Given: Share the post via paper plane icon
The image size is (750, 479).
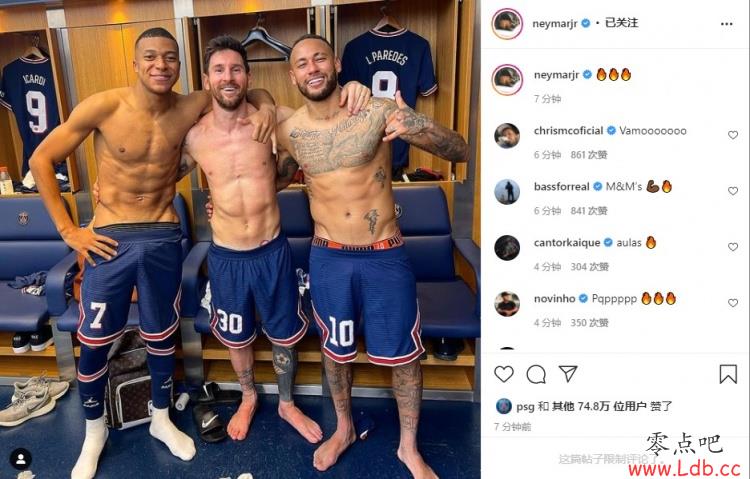Looking at the screenshot, I should (568, 374).
